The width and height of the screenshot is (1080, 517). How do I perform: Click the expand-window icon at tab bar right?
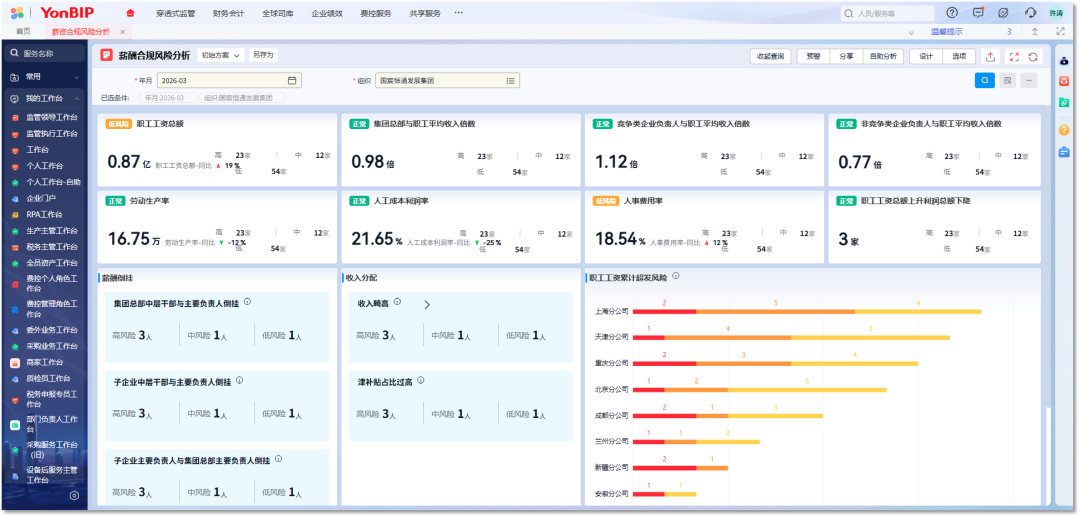(x=1060, y=32)
